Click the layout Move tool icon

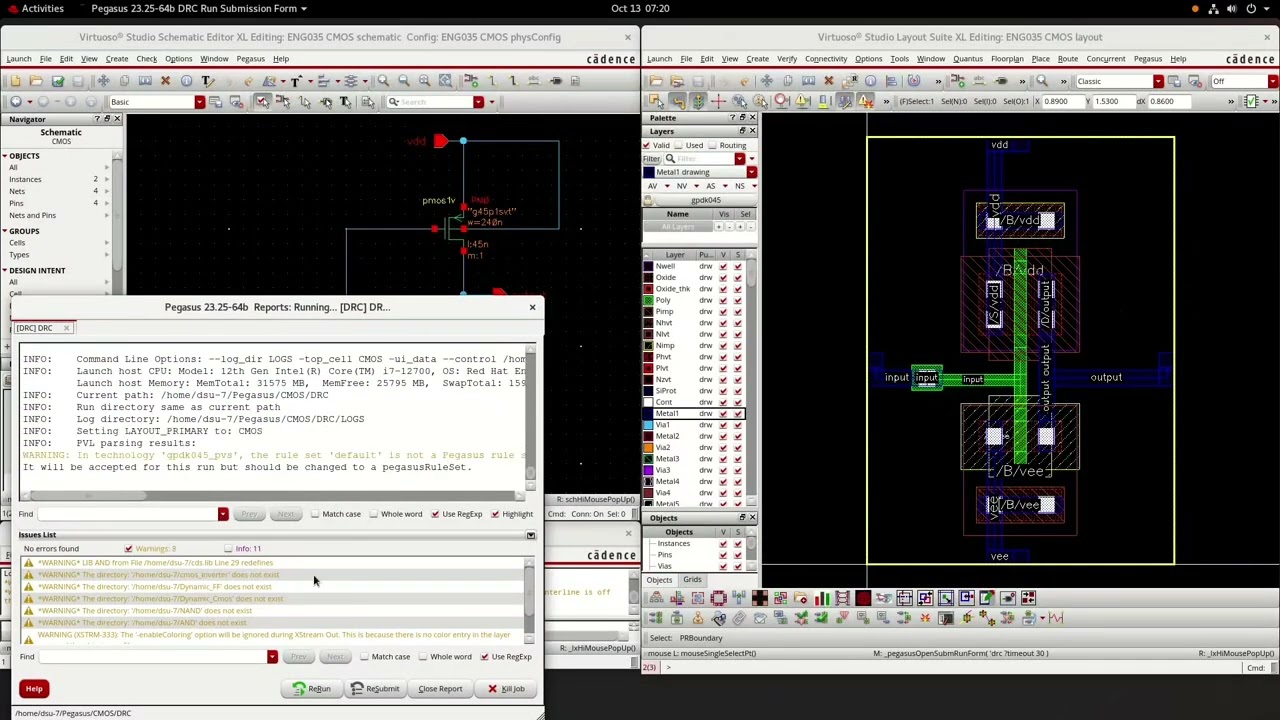[766, 80]
